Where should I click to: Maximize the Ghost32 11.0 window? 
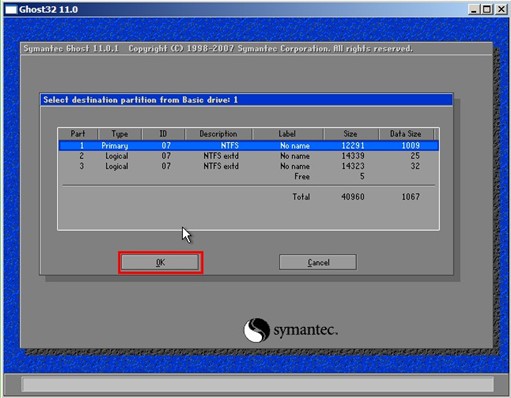(x=487, y=9)
